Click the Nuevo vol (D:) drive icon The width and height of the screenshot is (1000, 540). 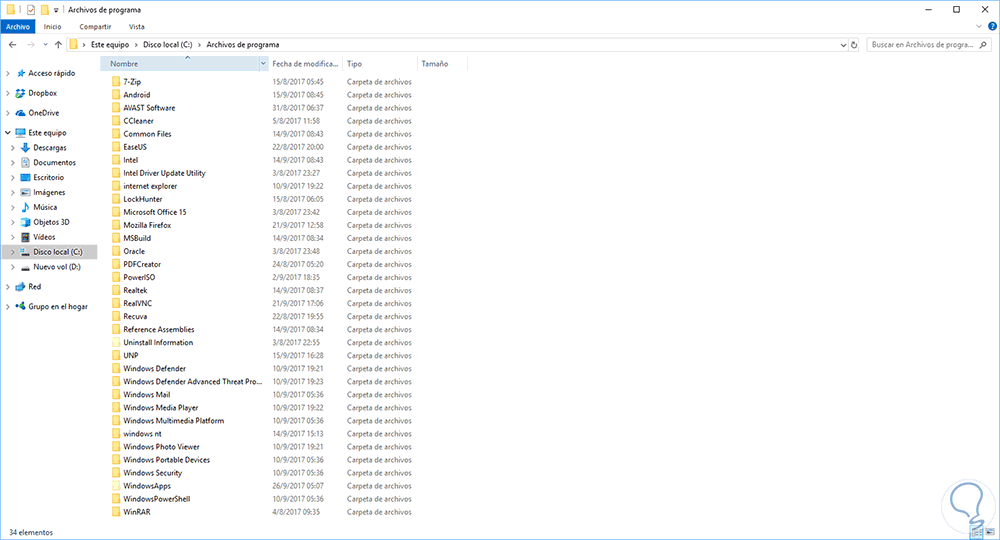(26, 267)
